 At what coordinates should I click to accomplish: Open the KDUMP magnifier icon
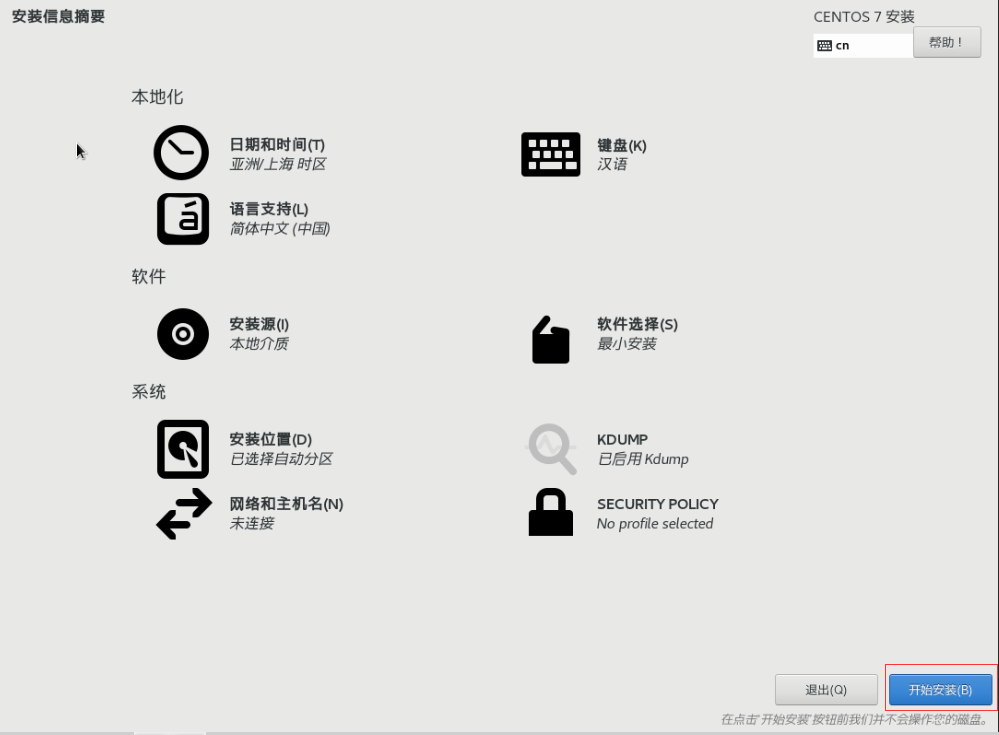coord(551,449)
